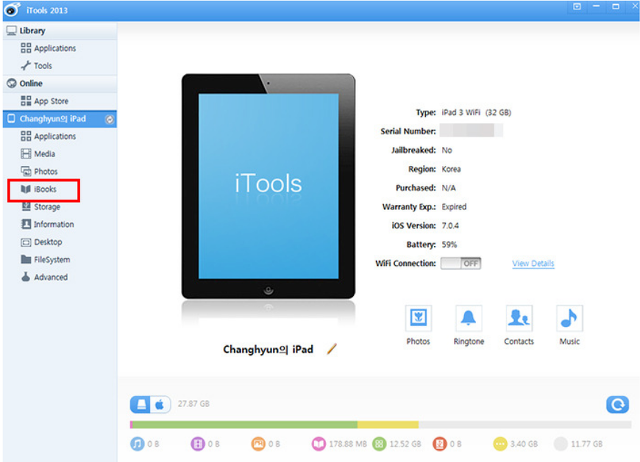Click the orange photos storage icon
Viewport: 640px width, 462px height.
click(x=258, y=444)
